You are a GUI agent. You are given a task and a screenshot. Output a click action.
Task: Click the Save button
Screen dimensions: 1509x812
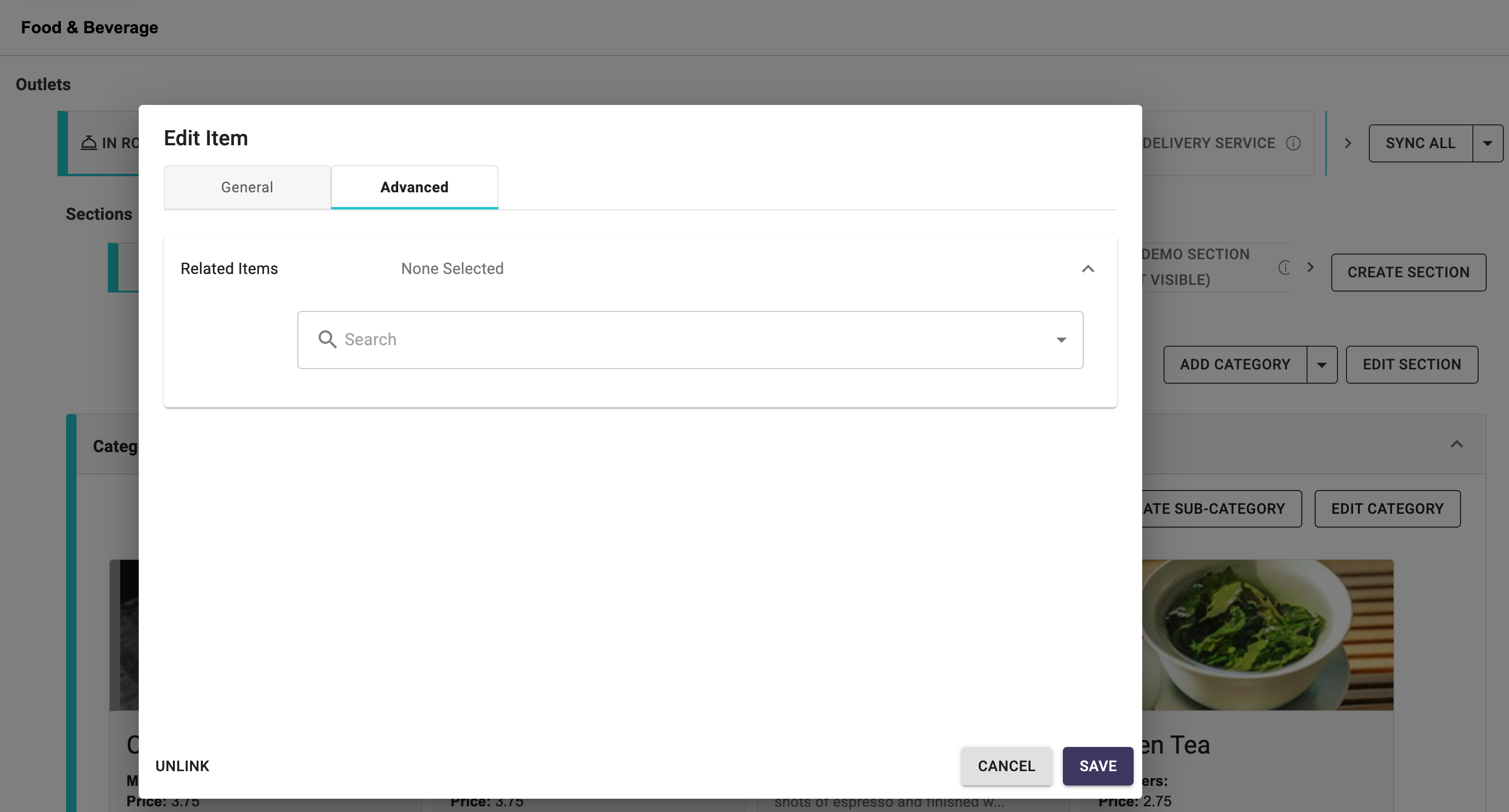1097,766
